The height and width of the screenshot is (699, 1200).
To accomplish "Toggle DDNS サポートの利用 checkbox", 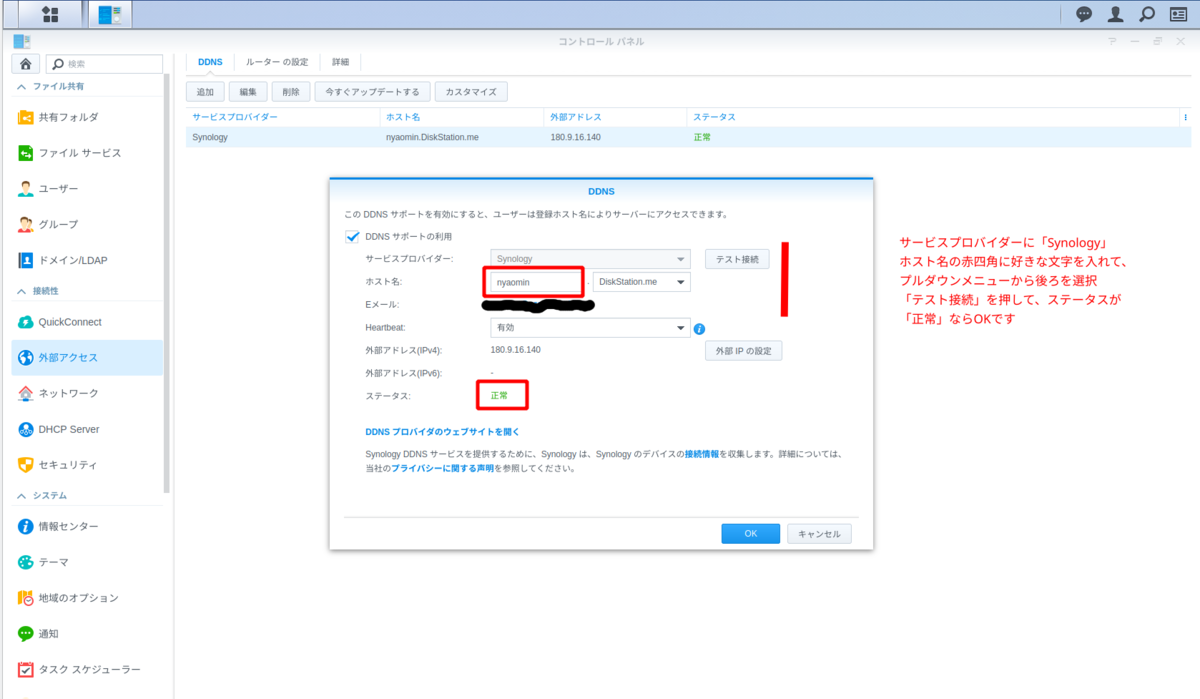I will [352, 237].
